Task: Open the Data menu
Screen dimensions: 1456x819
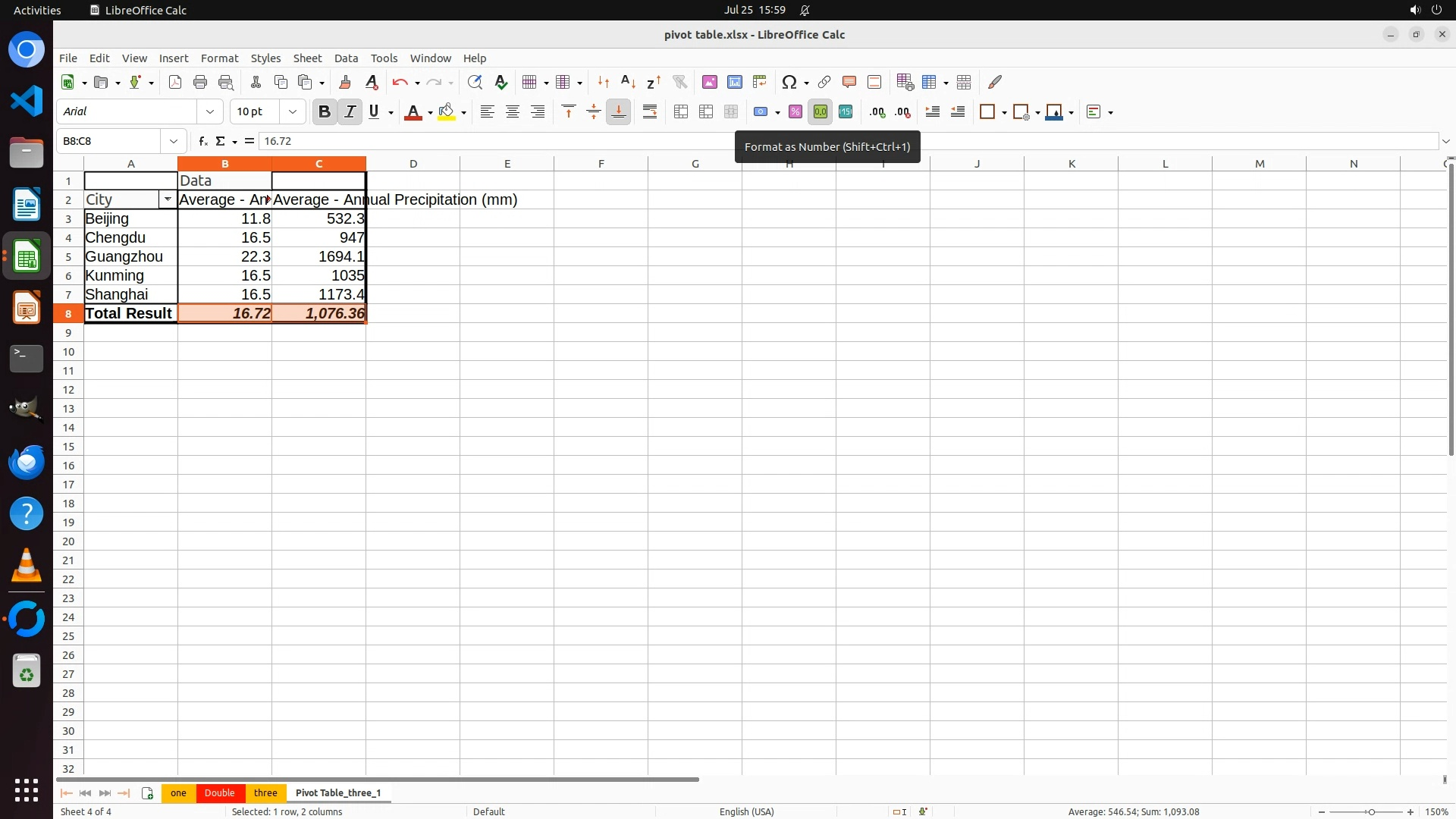Action: [346, 58]
